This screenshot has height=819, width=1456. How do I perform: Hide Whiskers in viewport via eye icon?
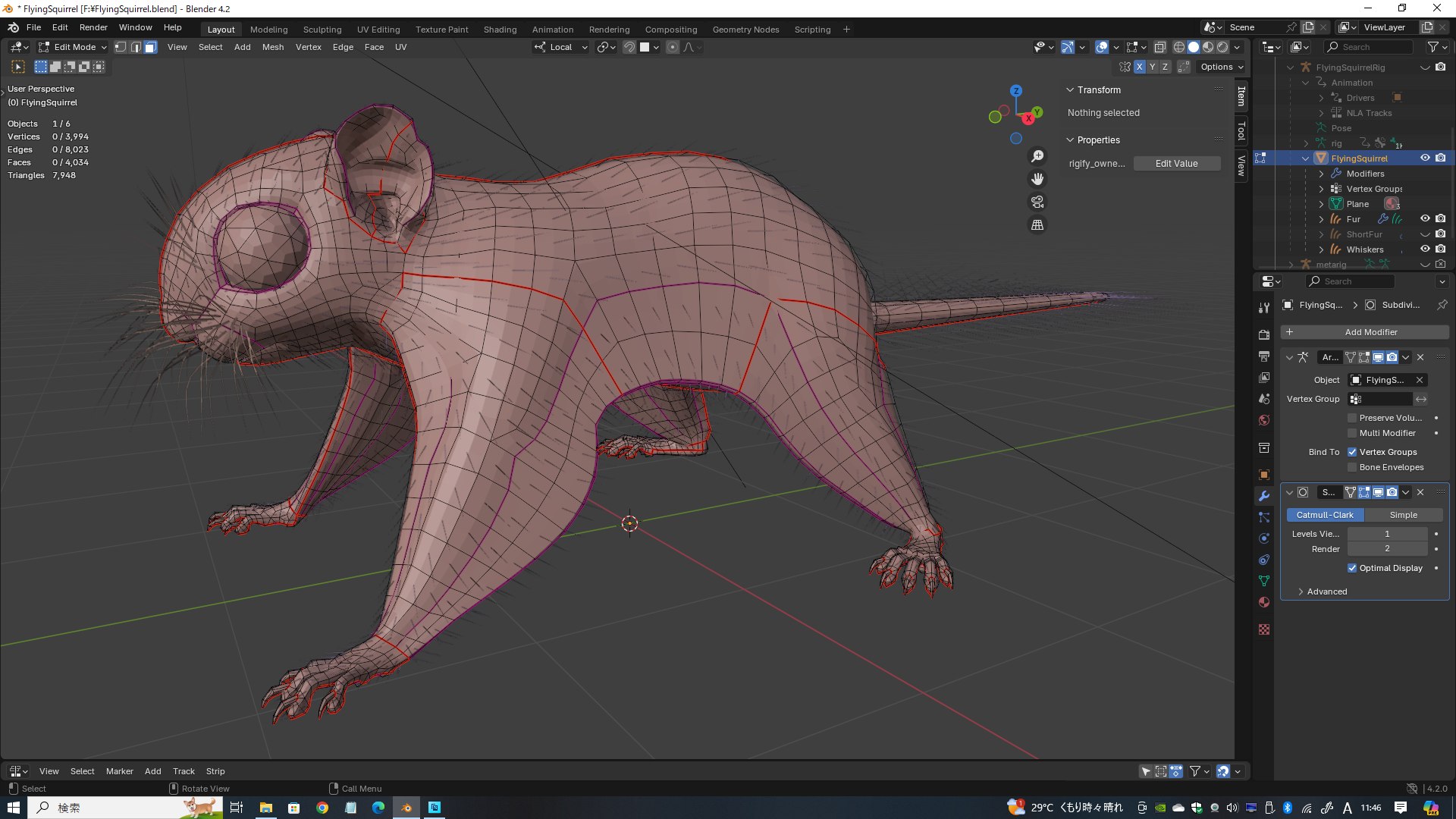pos(1425,249)
